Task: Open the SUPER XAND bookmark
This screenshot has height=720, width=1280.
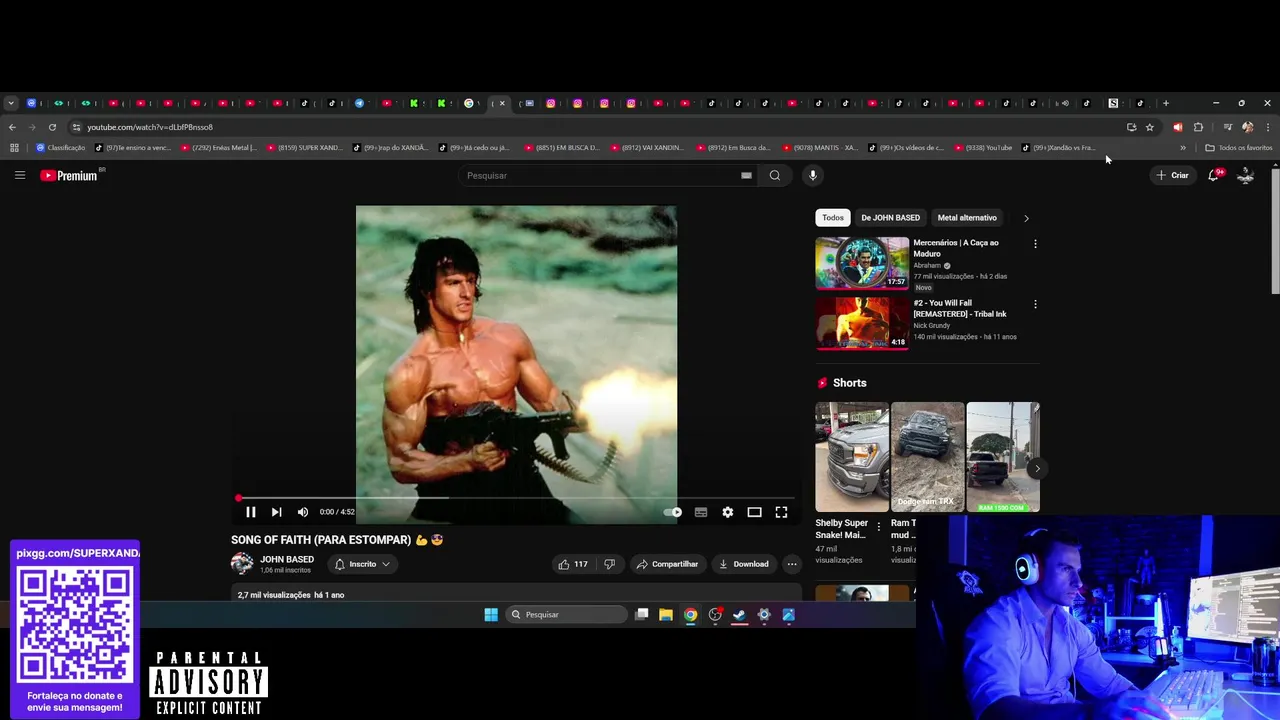Action: (x=304, y=148)
